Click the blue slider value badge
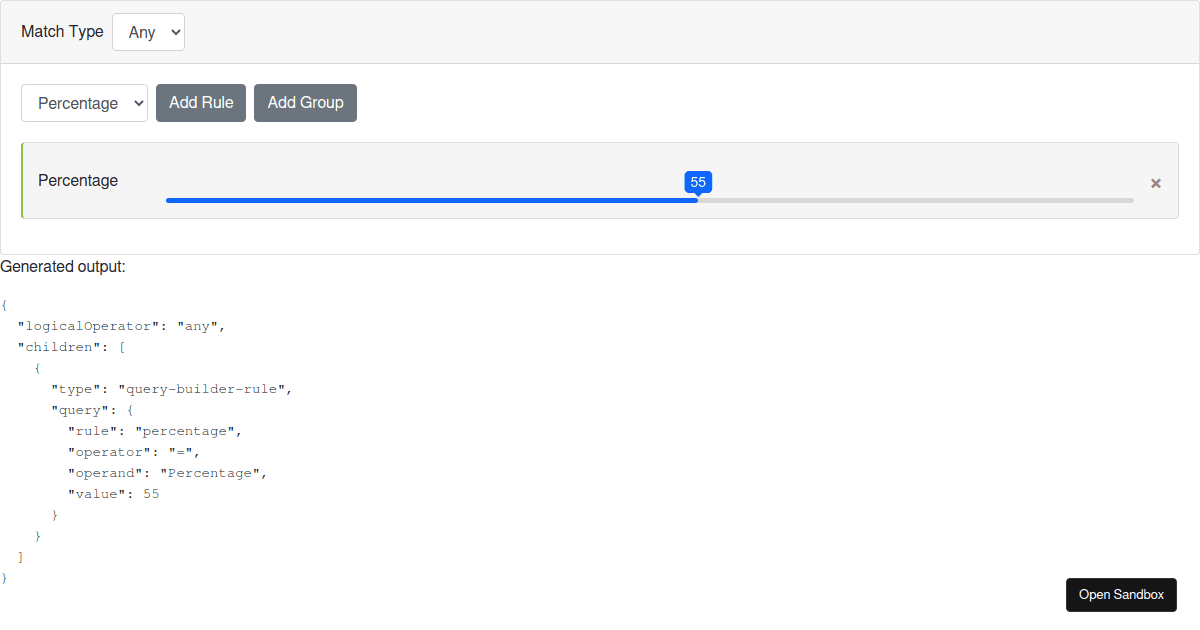The image size is (1200, 630). click(697, 182)
